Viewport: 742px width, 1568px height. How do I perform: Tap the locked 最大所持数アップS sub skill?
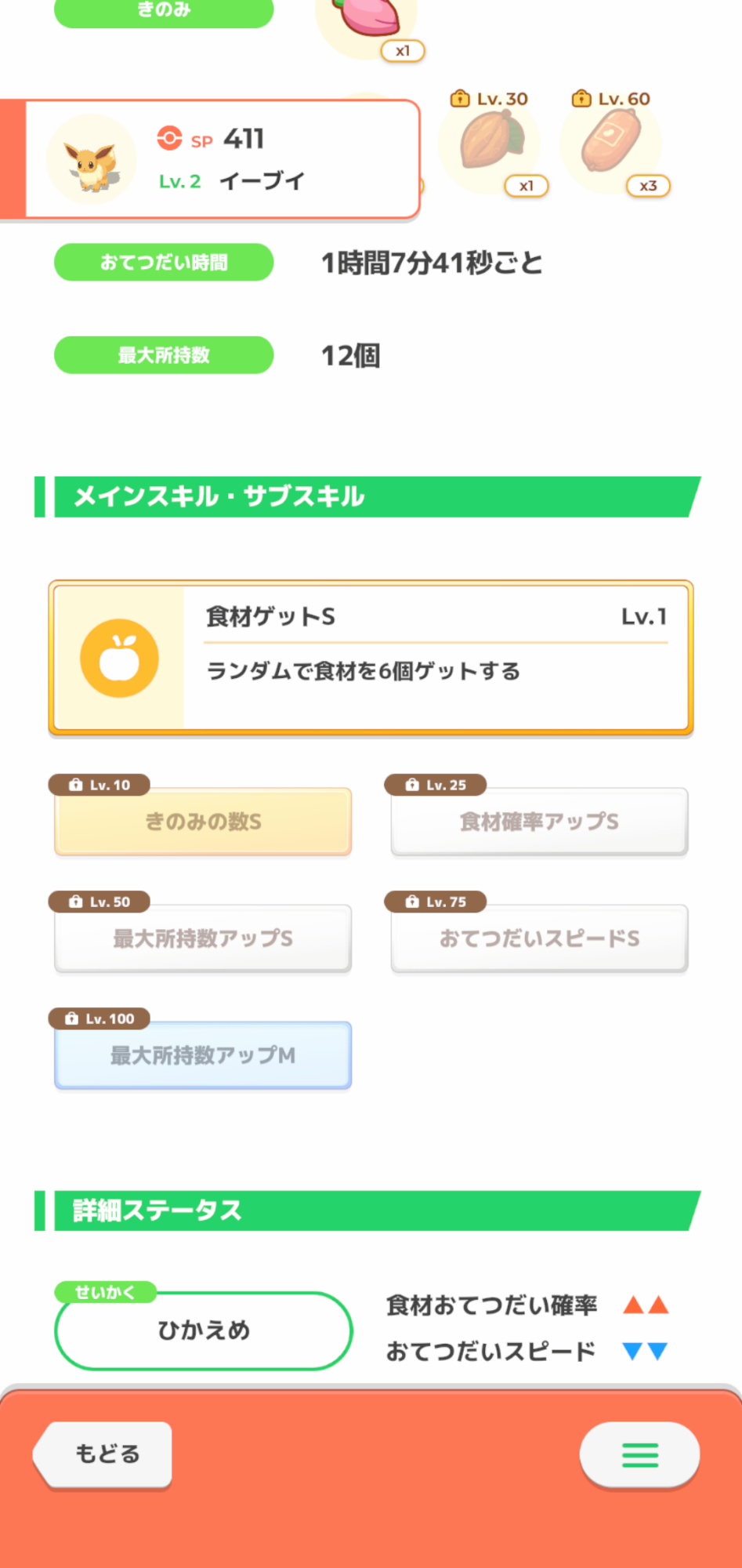[x=203, y=938]
